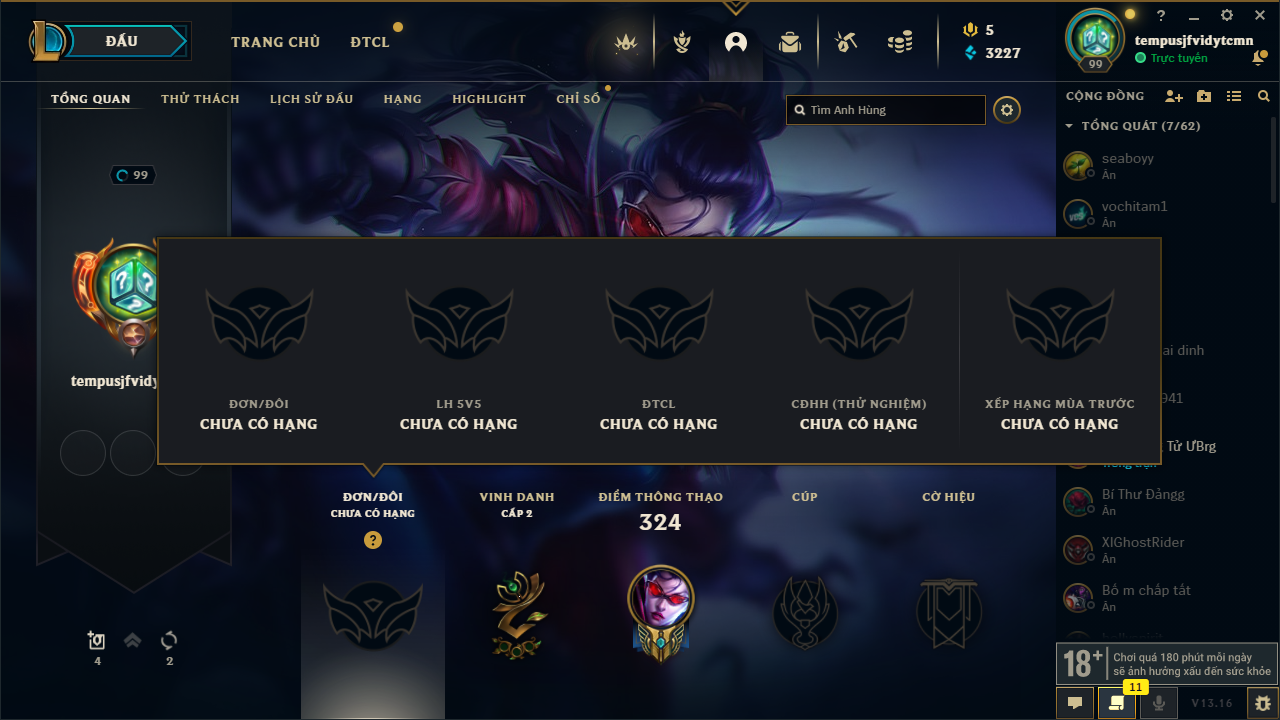Open the notifications bell under profile name
This screenshot has height=720, width=1280.
pos(1258,59)
